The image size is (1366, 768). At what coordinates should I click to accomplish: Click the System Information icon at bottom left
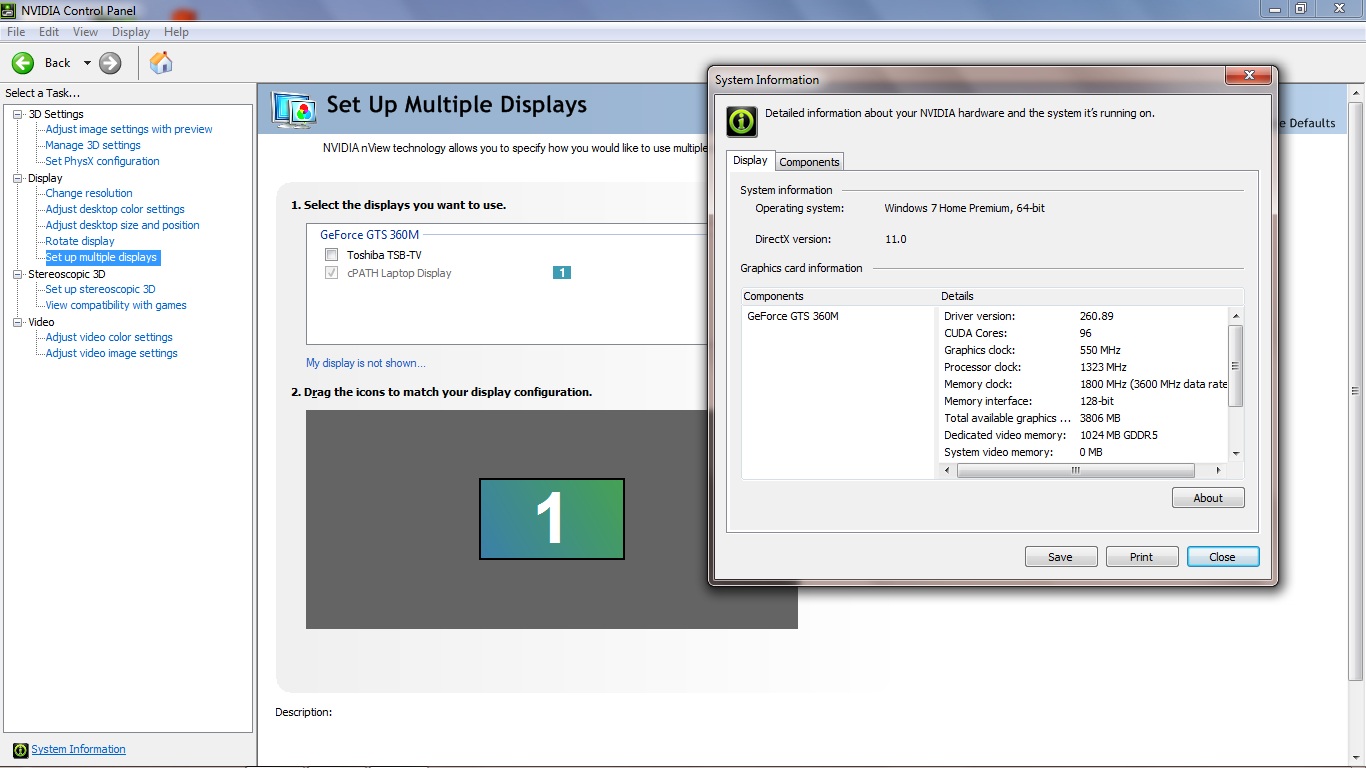click(x=20, y=750)
